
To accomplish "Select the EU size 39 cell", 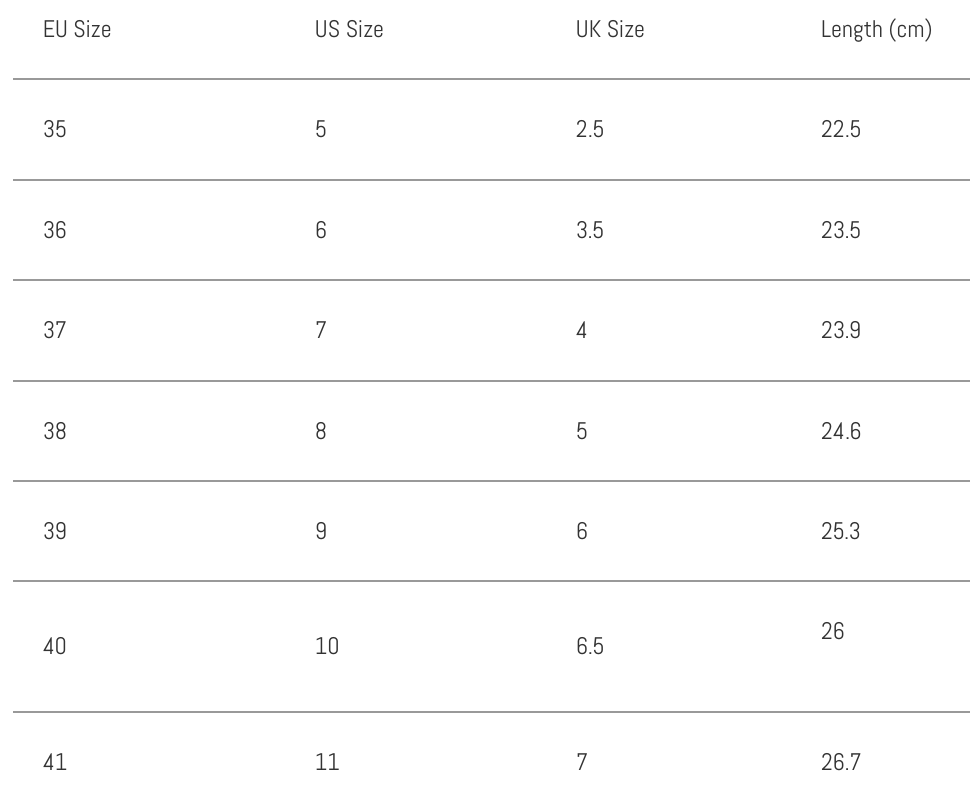I will [x=55, y=531].
